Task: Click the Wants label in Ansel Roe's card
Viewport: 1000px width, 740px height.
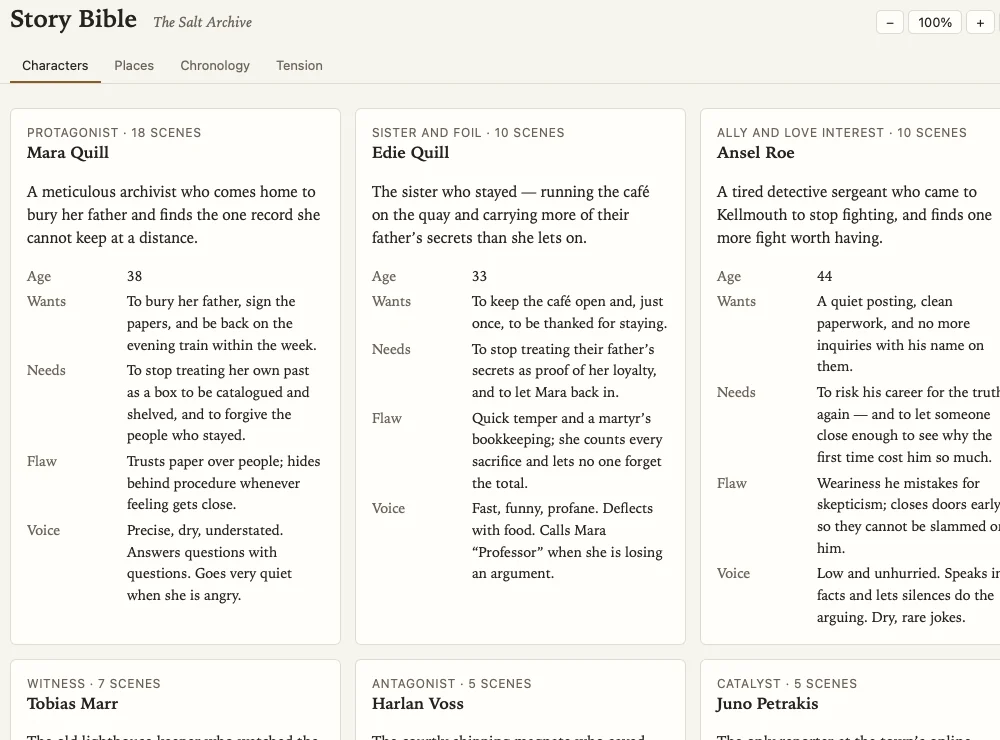Action: pos(736,301)
